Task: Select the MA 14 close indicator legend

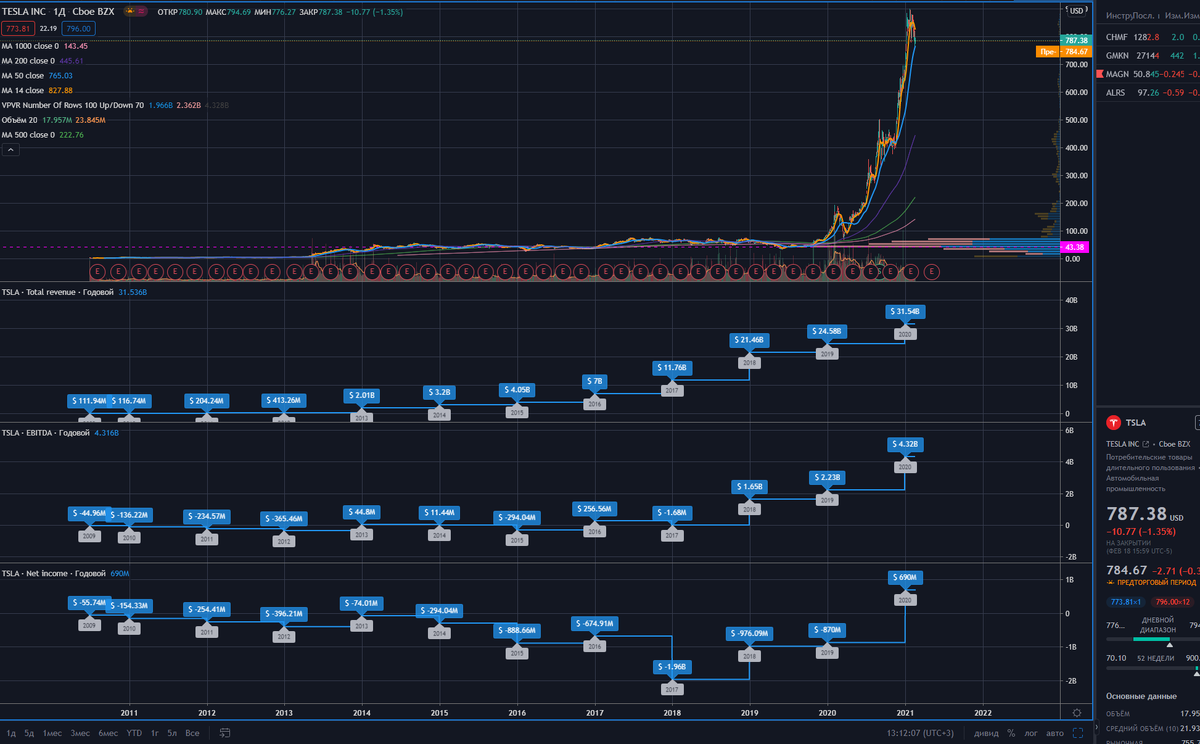Action: tap(37, 90)
